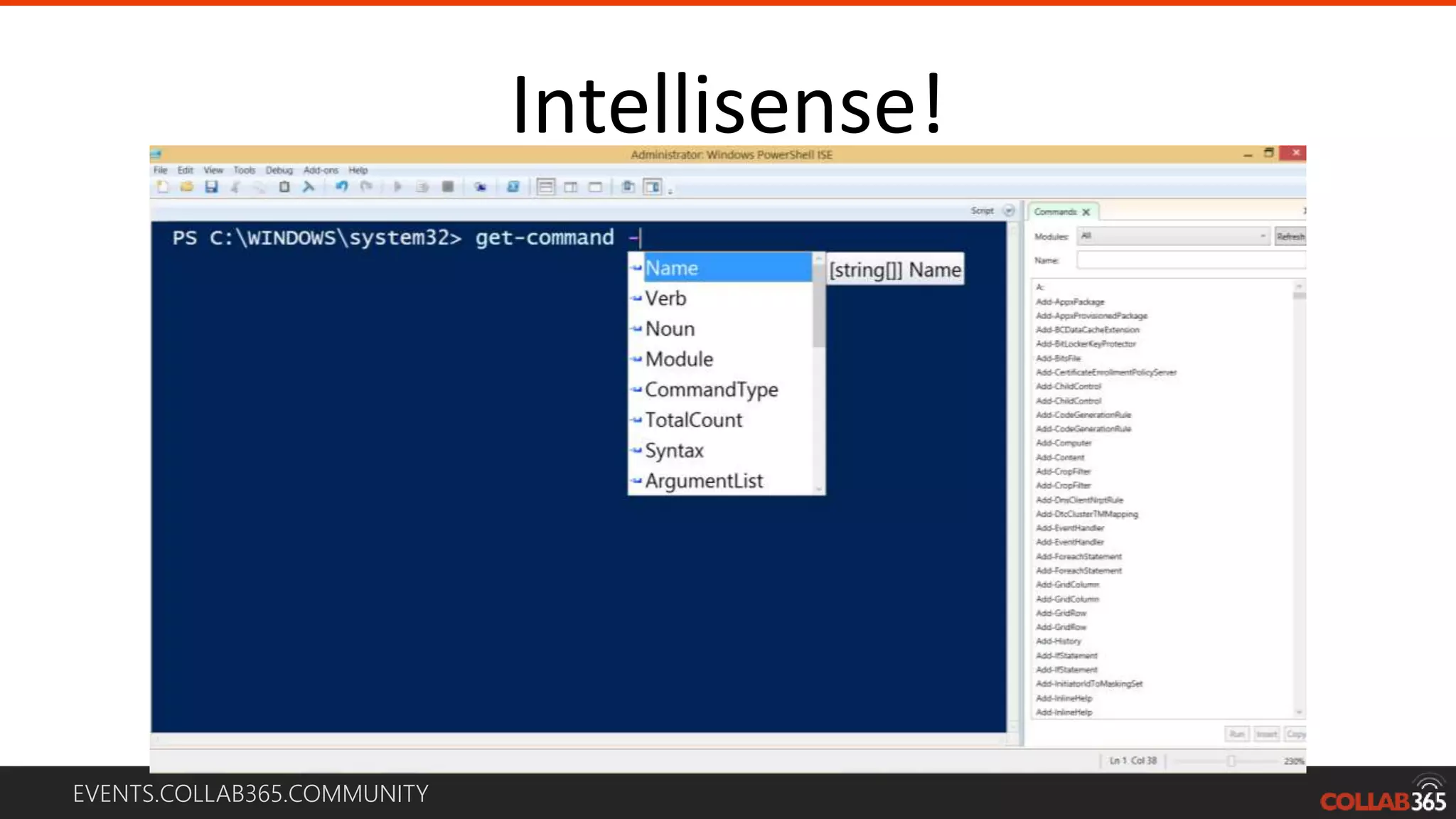The image size is (1456, 819).
Task: Click the Refresh button in Commands pane
Action: tap(1290, 236)
